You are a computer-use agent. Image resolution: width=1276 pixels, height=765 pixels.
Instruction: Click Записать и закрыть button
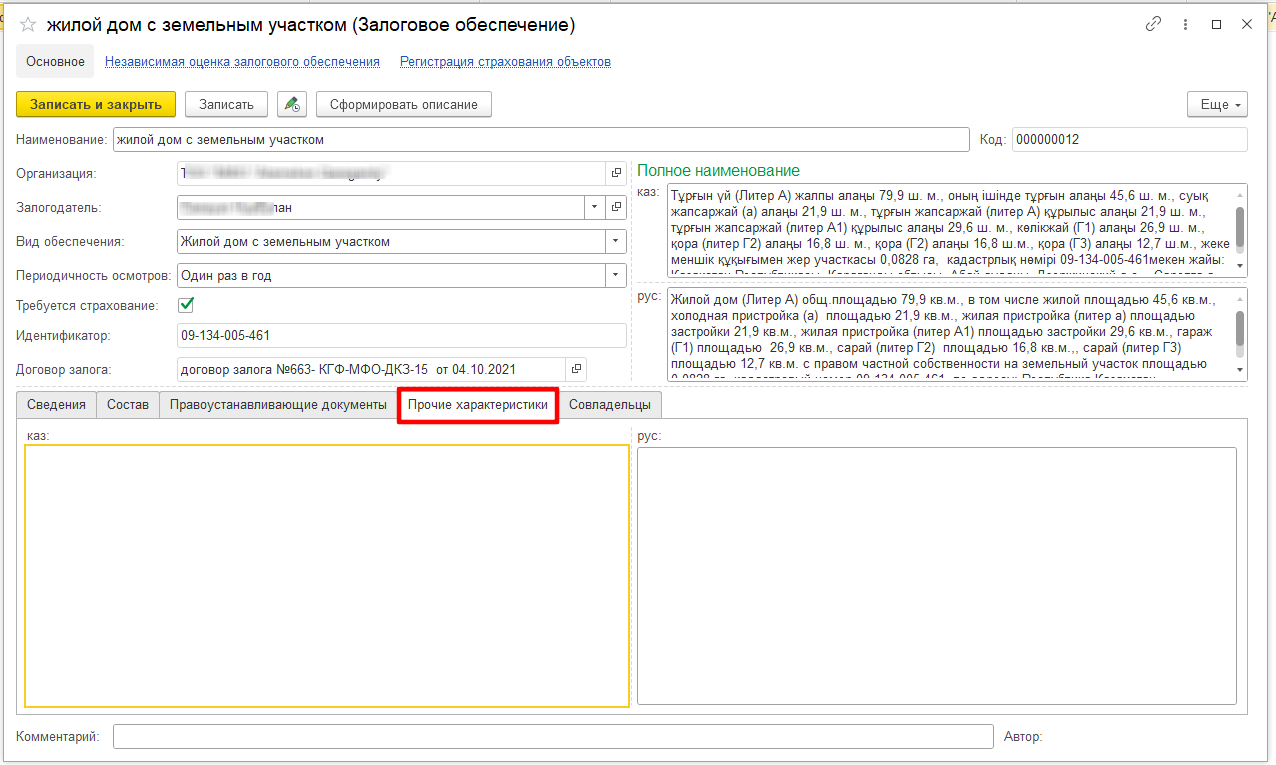96,104
